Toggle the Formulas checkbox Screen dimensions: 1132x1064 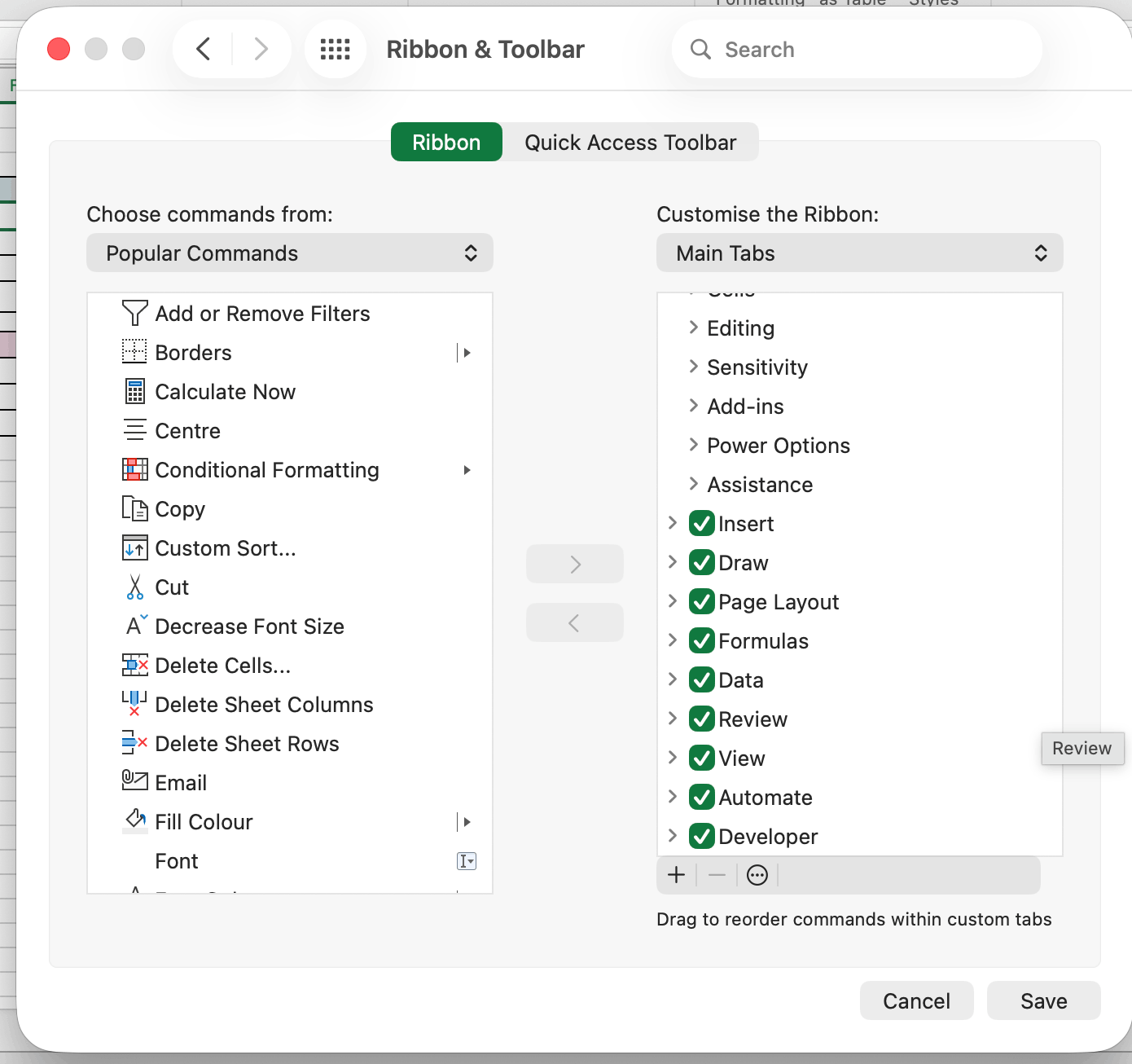coord(701,640)
